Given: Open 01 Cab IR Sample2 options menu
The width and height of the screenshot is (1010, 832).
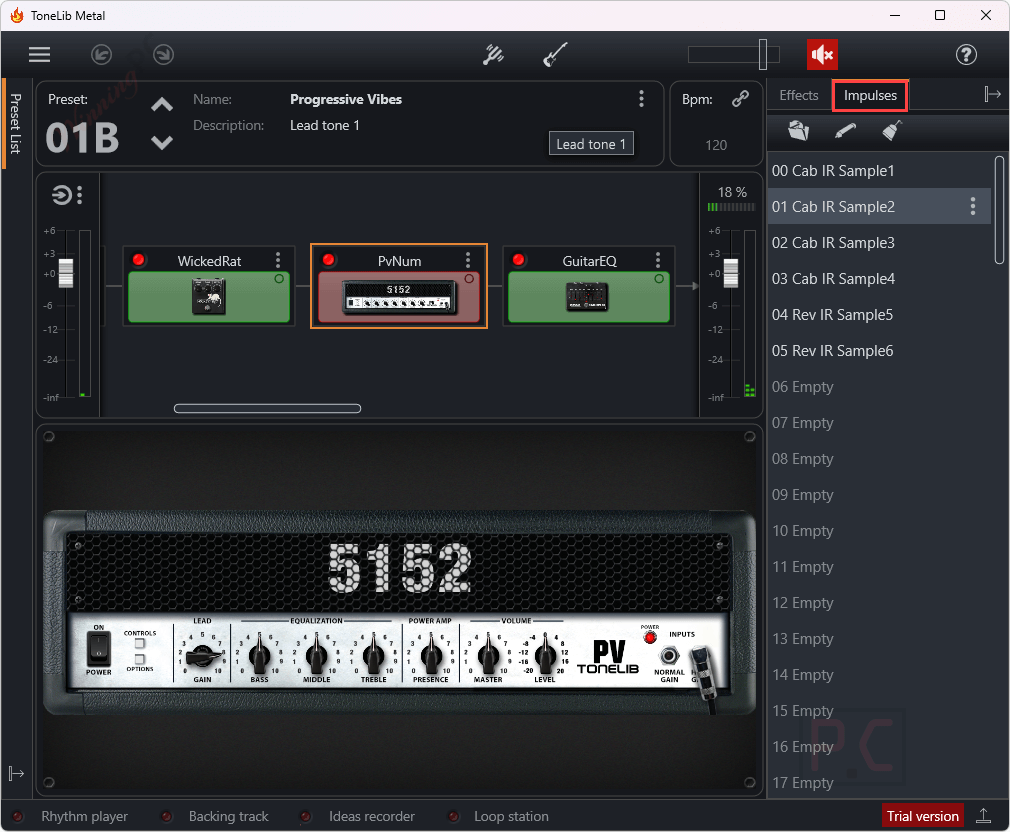Looking at the screenshot, I should 973,206.
